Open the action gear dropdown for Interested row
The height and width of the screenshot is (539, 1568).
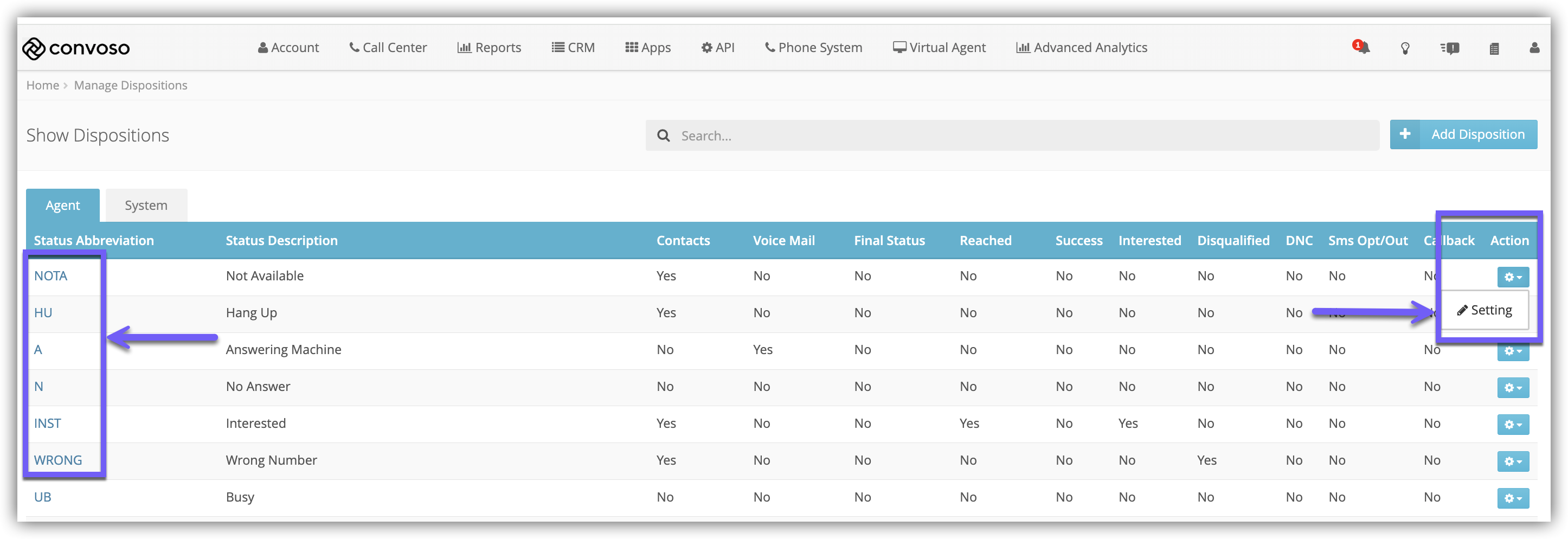pyautogui.click(x=1513, y=425)
